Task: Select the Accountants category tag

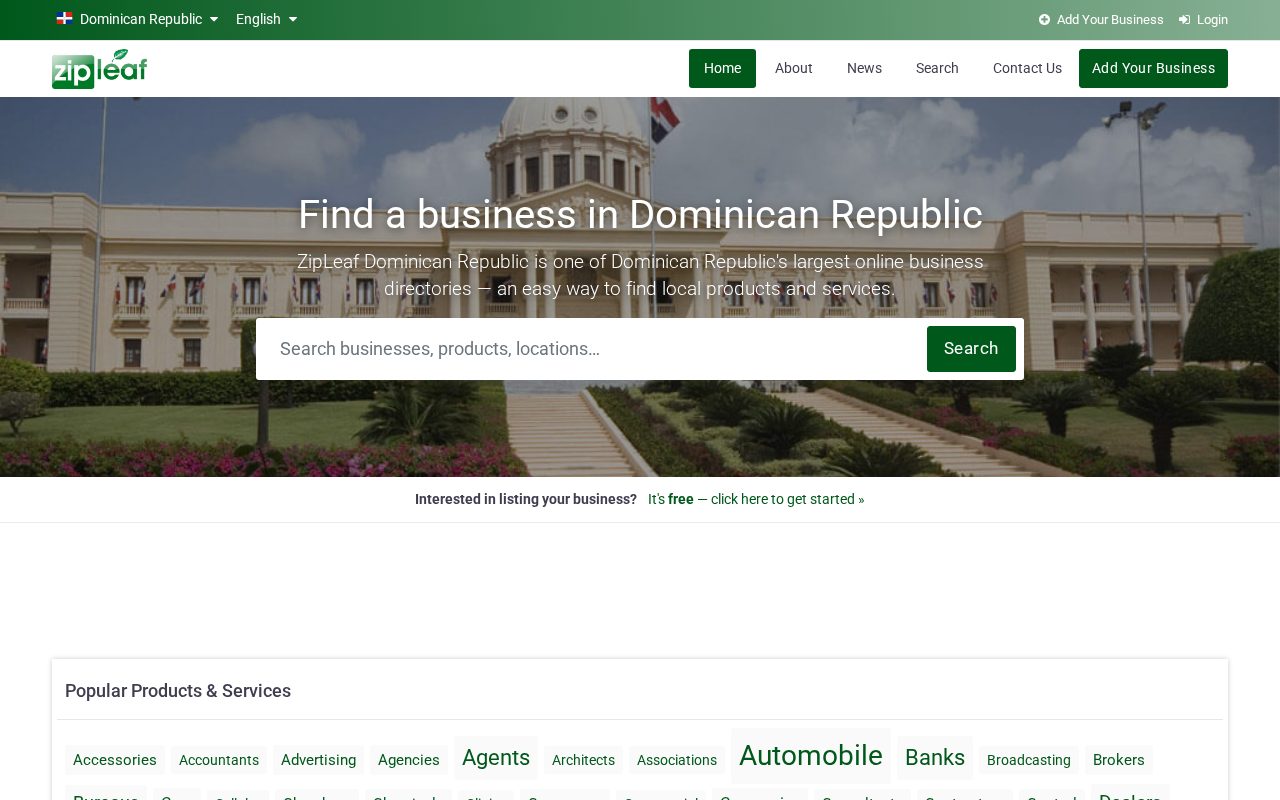Action: pyautogui.click(x=219, y=760)
